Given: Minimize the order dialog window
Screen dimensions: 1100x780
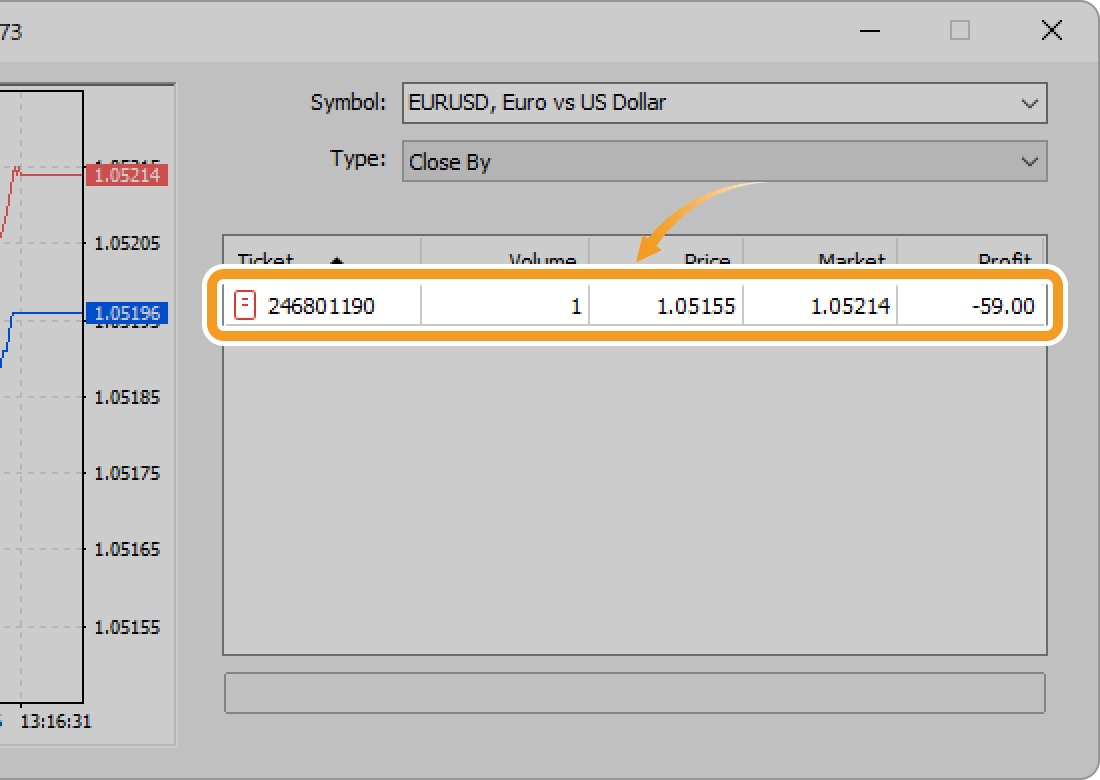Looking at the screenshot, I should tap(872, 31).
